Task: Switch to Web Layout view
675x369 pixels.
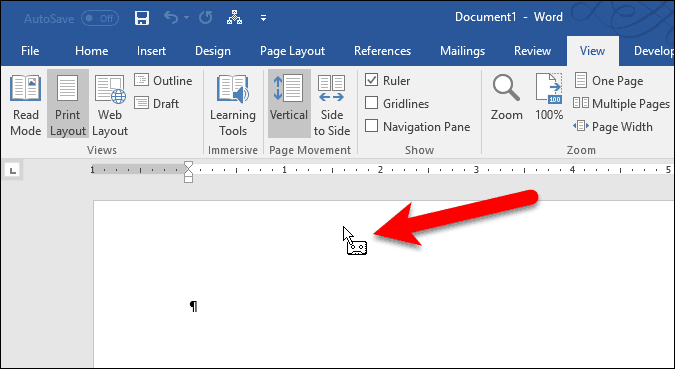Action: coord(110,104)
